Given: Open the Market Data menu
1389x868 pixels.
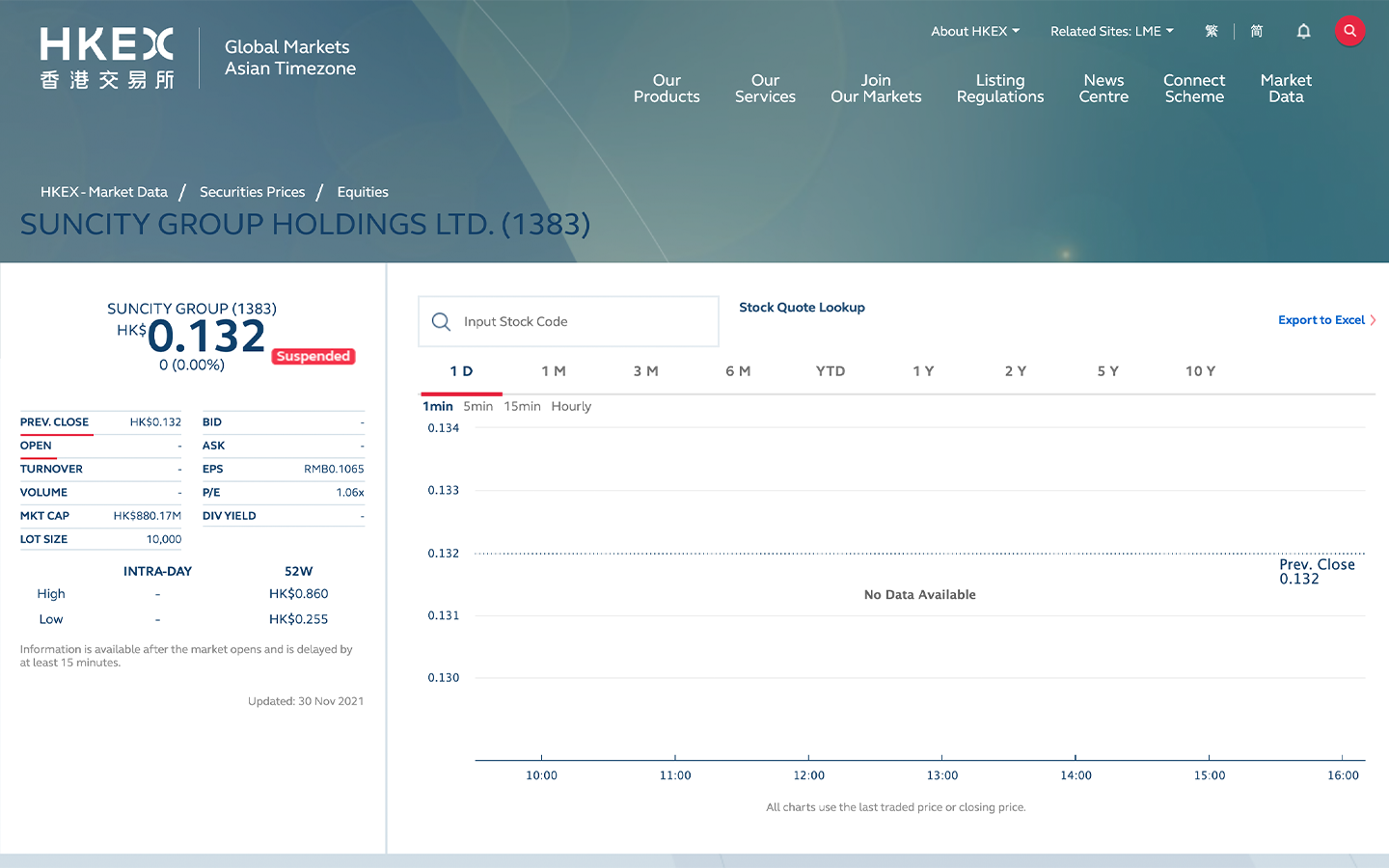Looking at the screenshot, I should [1286, 89].
